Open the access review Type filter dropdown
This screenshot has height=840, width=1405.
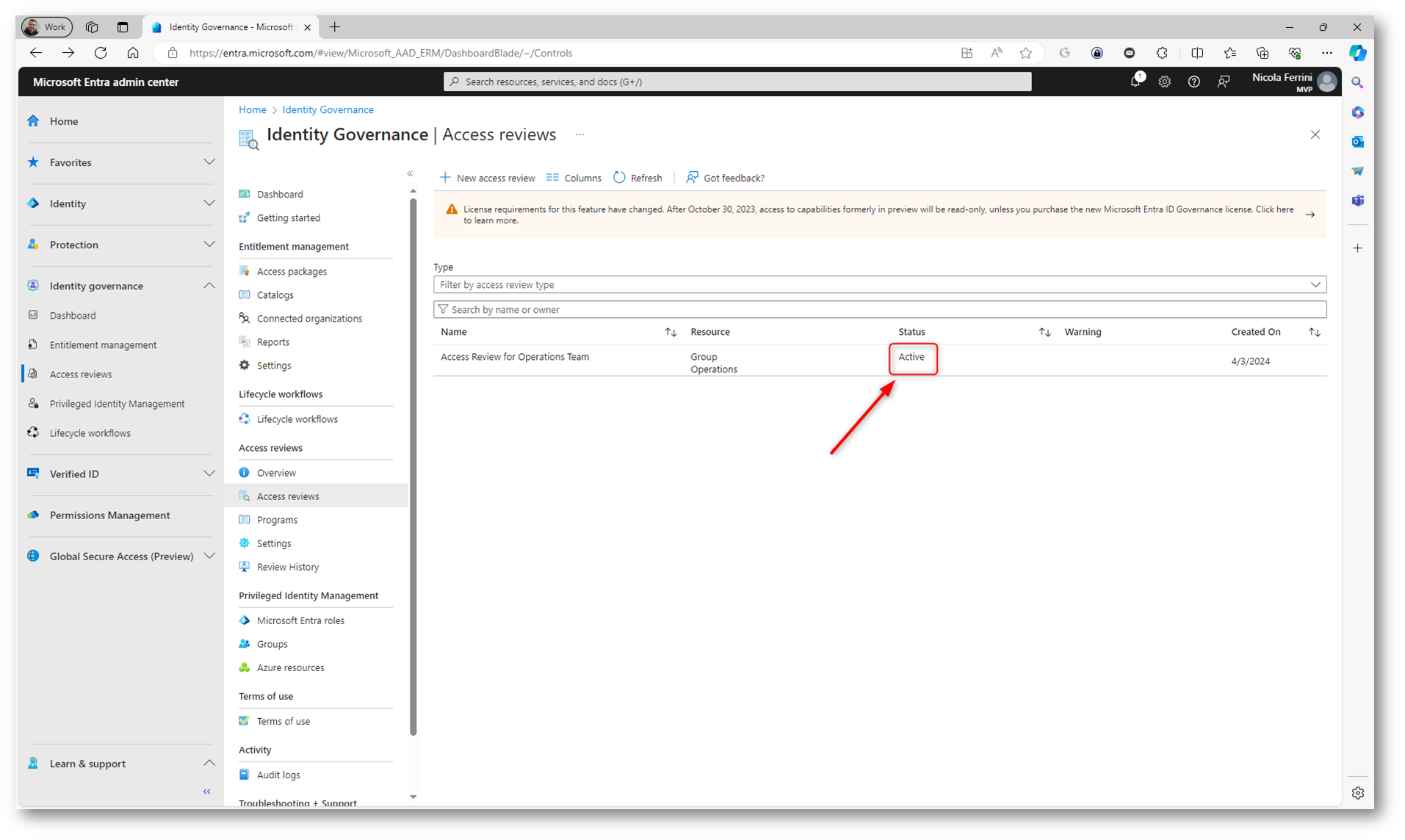pos(879,285)
